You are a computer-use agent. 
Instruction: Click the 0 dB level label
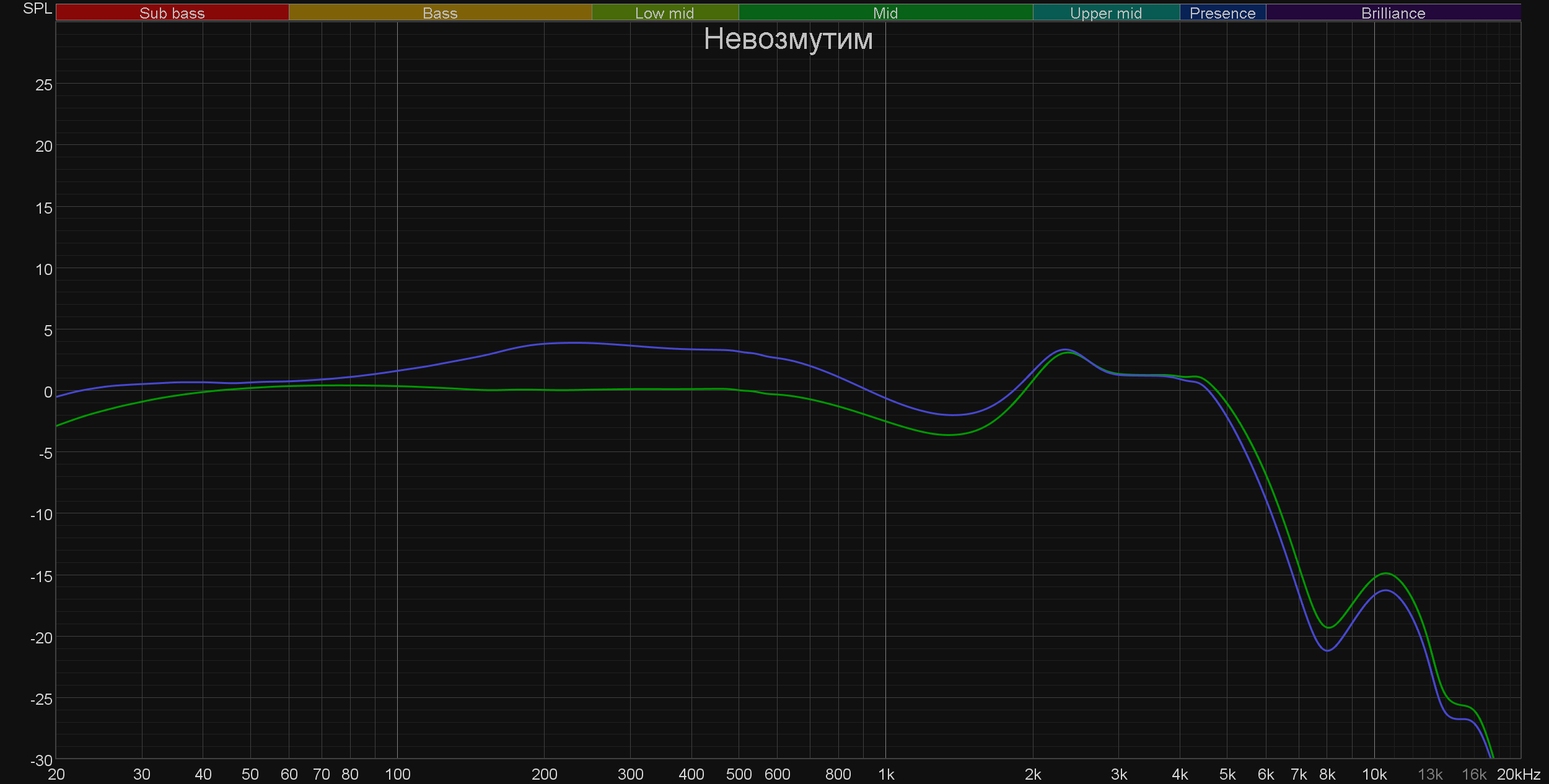[48, 392]
